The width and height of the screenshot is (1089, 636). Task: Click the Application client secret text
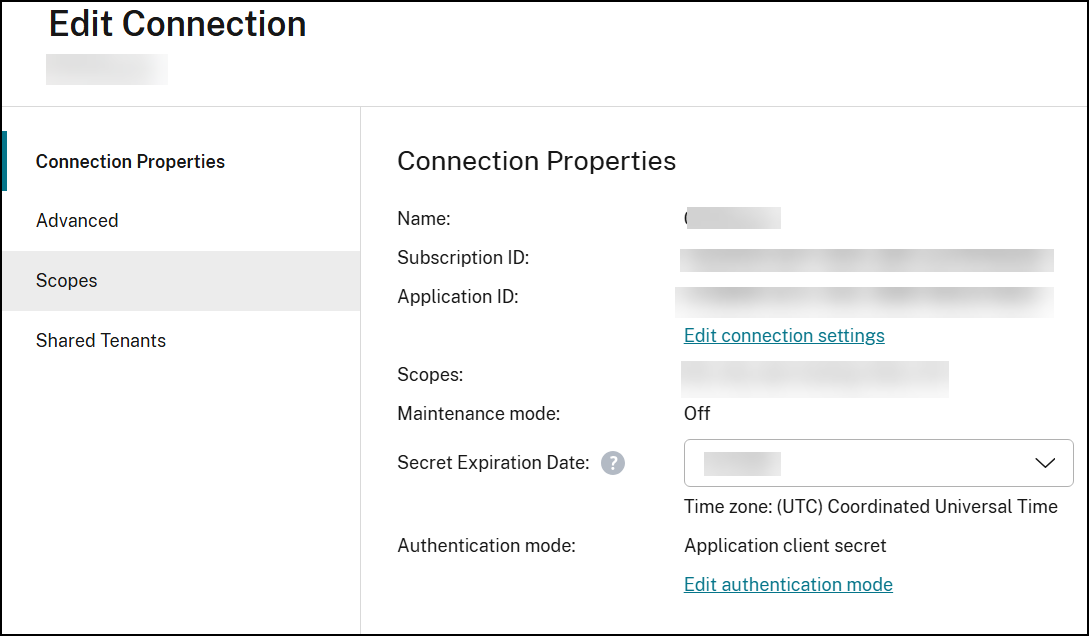(x=785, y=546)
